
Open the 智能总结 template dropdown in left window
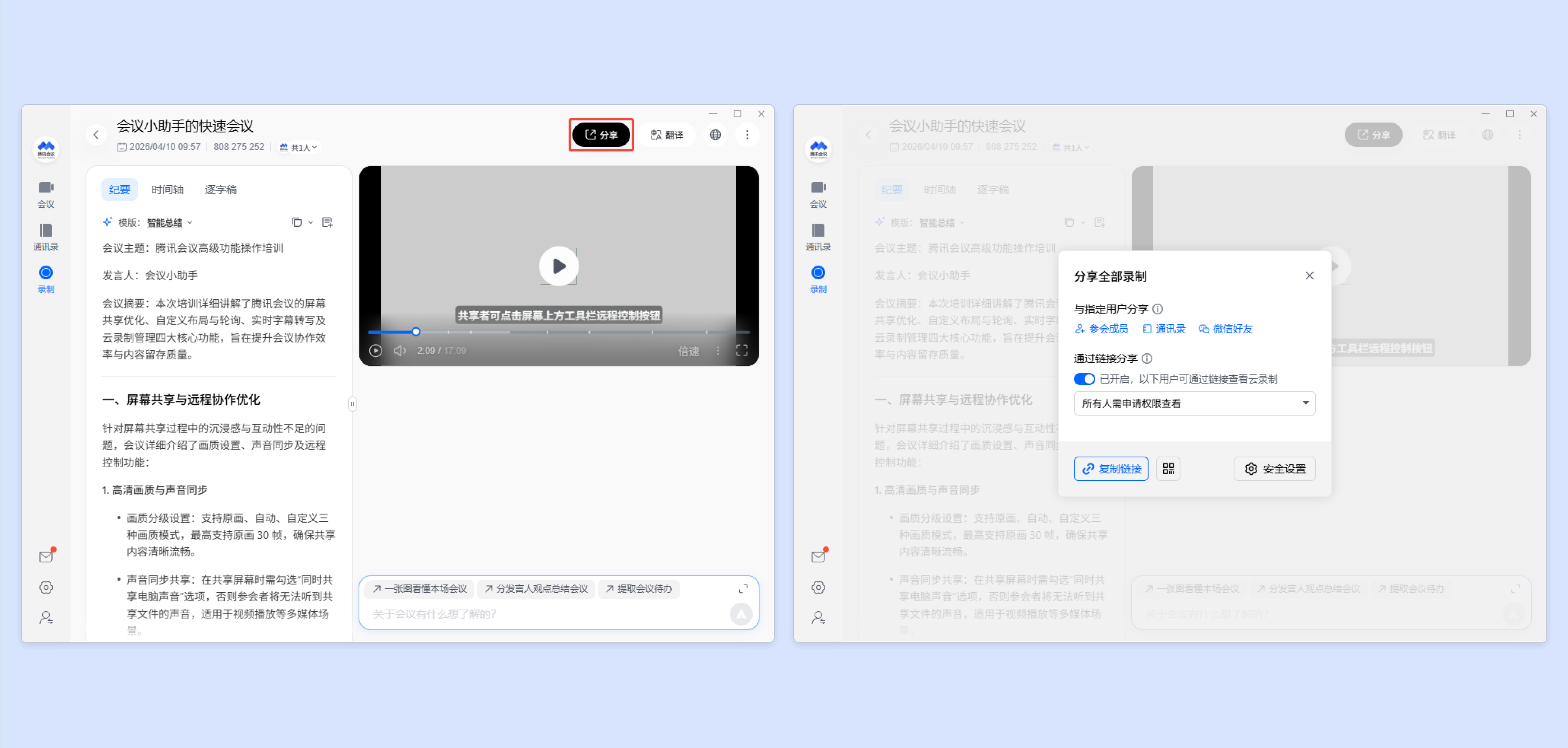[x=169, y=222]
